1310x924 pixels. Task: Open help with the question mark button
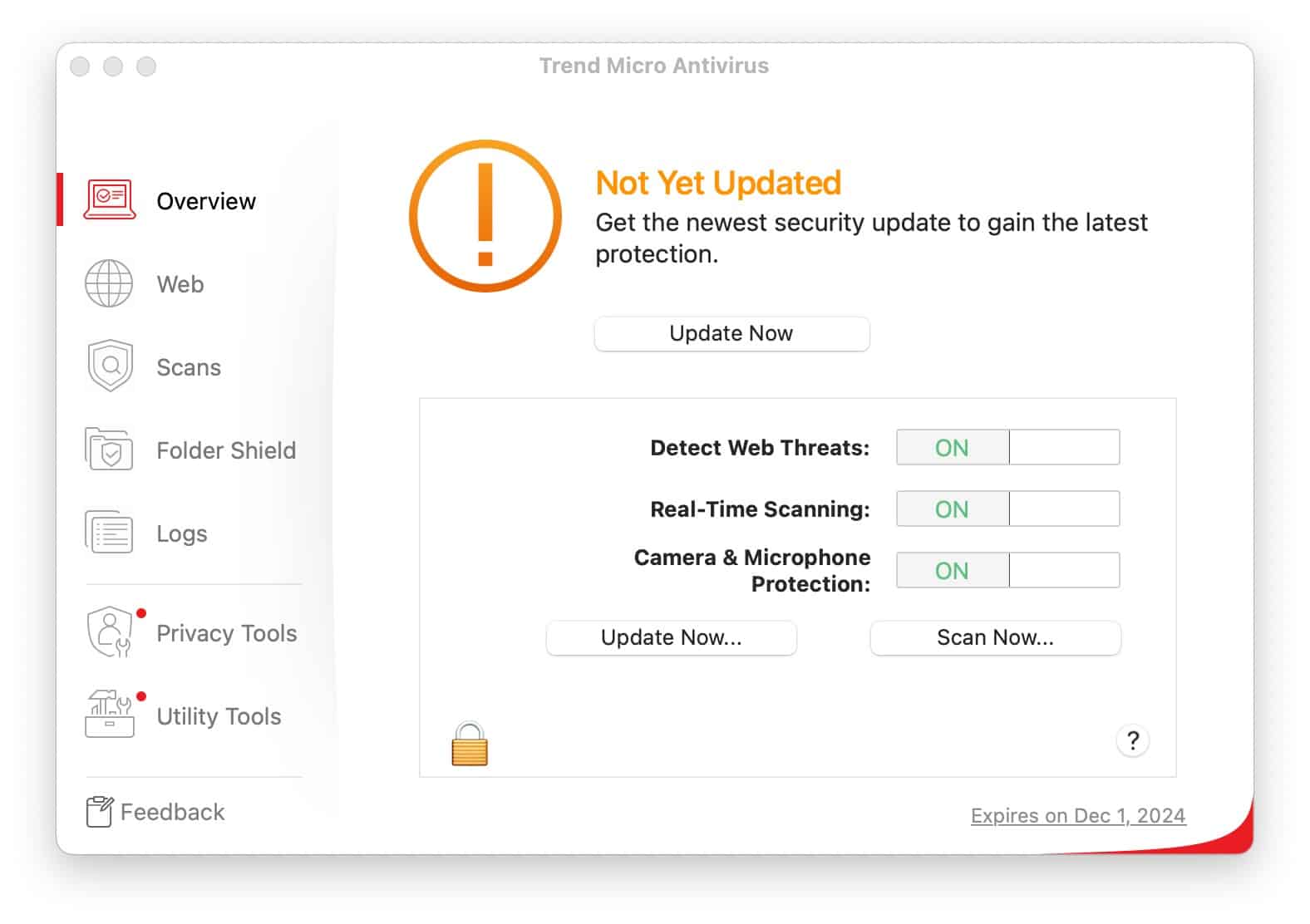coord(1132,740)
